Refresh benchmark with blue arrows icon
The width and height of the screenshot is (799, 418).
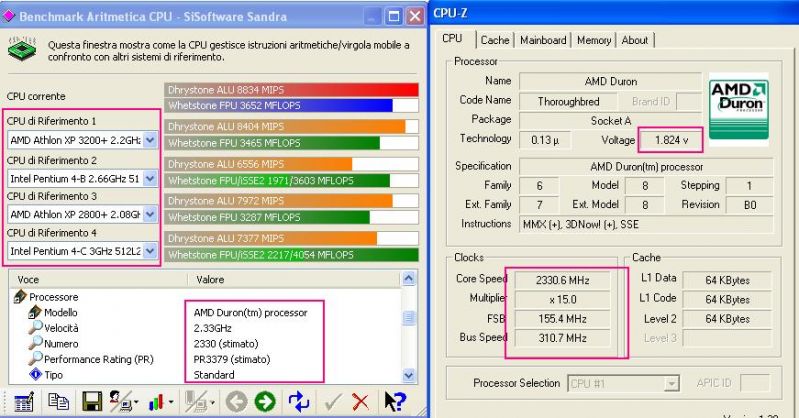click(x=299, y=402)
